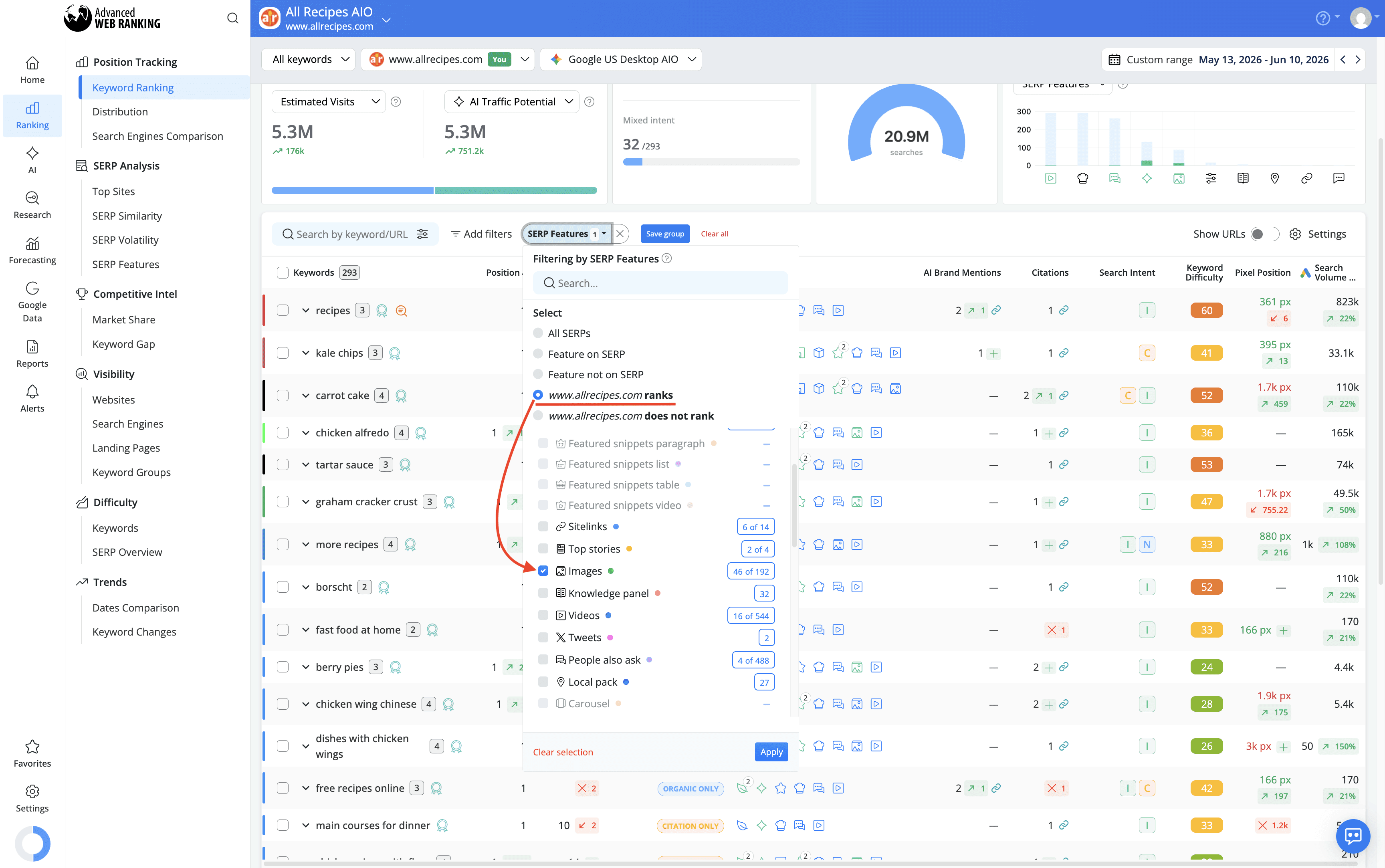Open the AI sidebar section

[32, 160]
